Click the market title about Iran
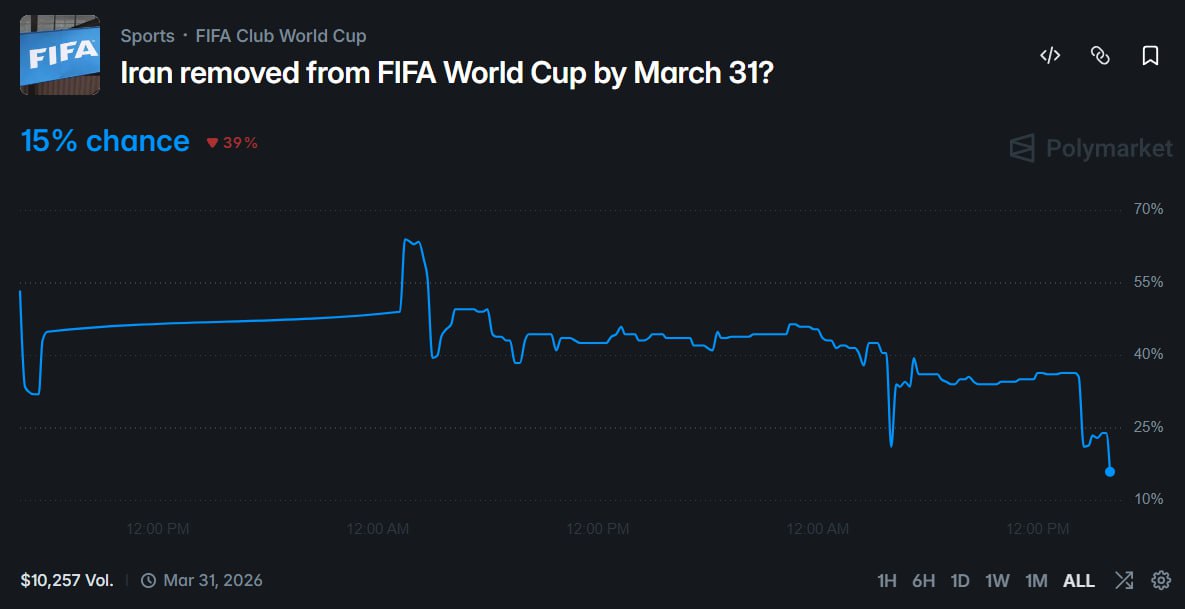 [x=446, y=74]
